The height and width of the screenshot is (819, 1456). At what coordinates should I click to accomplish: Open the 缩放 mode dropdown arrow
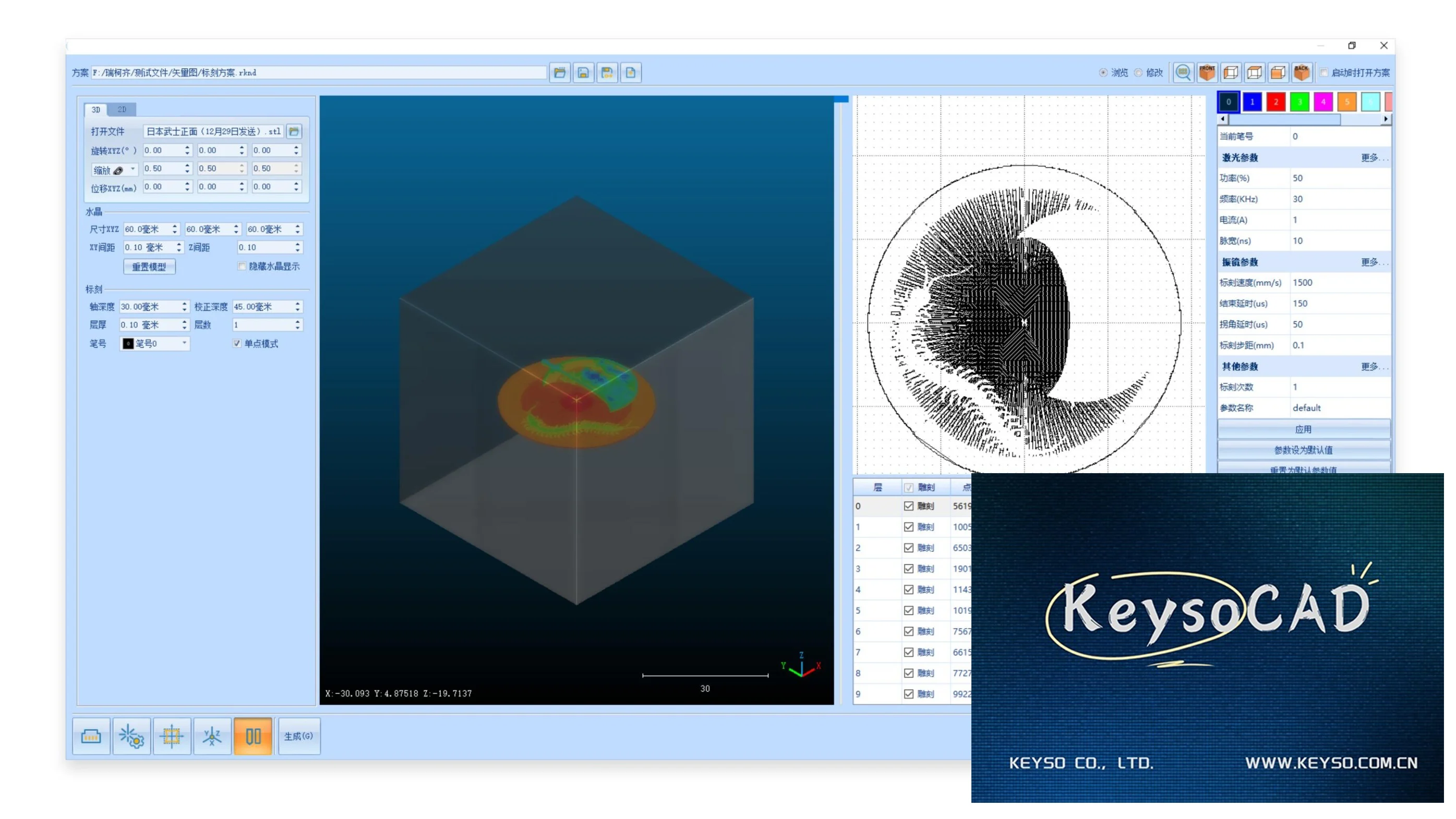133,169
